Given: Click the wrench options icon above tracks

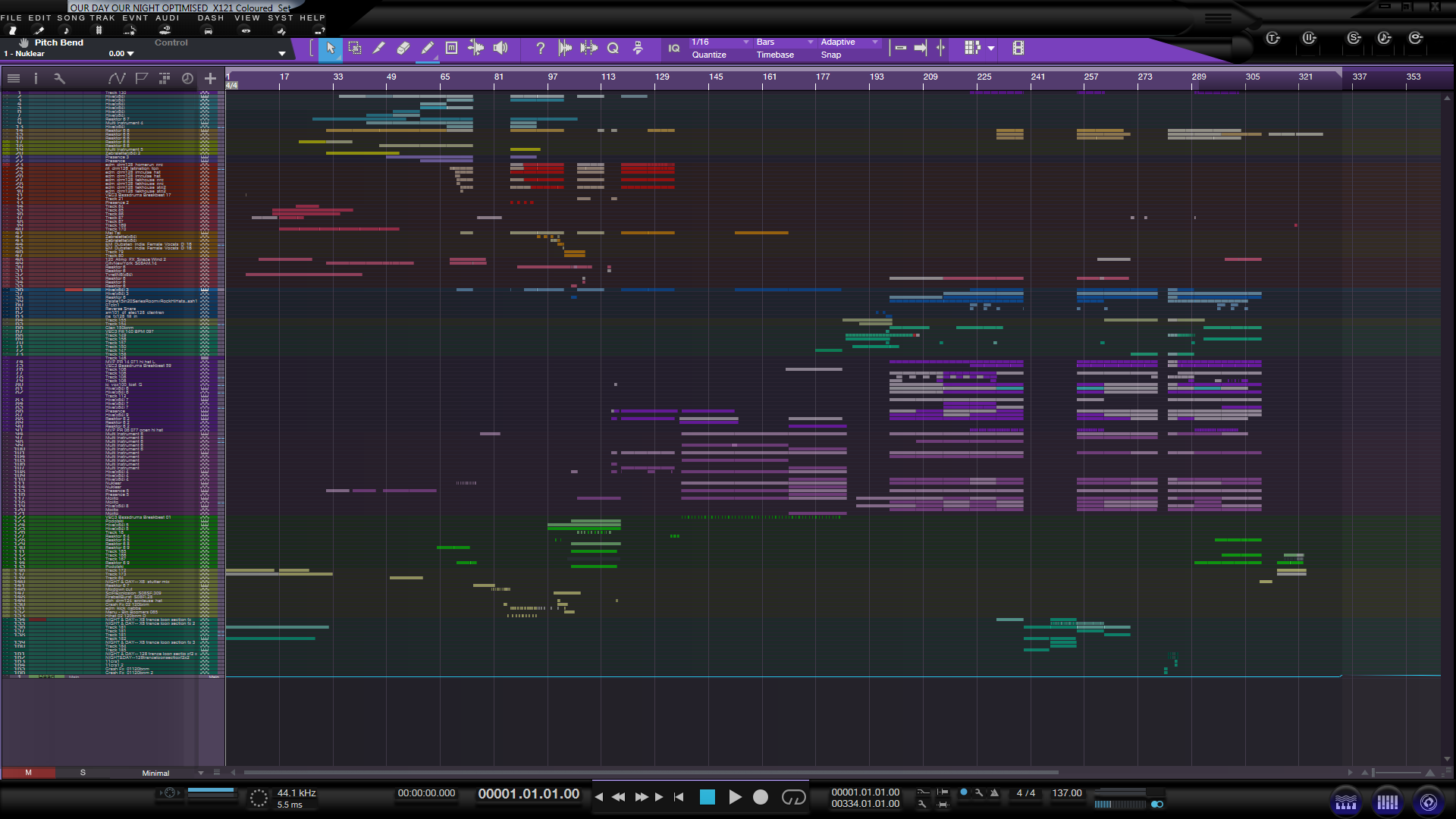Looking at the screenshot, I should (59, 78).
